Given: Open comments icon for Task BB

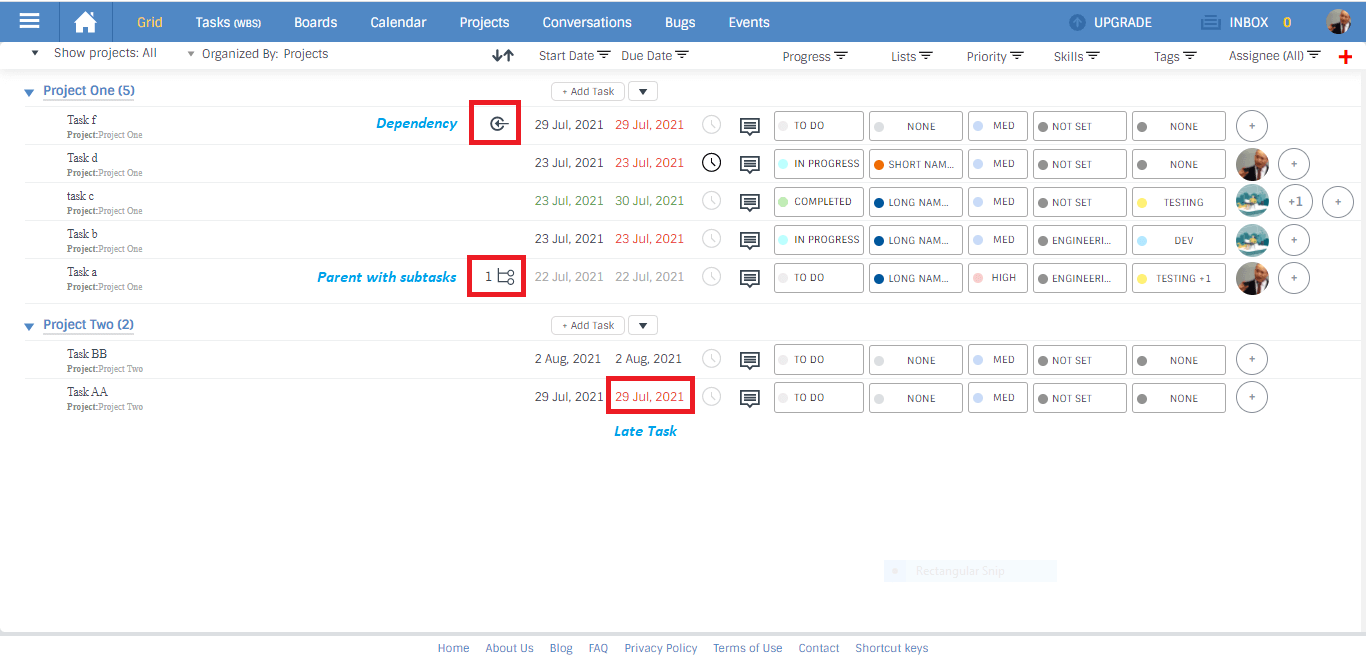Looking at the screenshot, I should click(x=749, y=361).
